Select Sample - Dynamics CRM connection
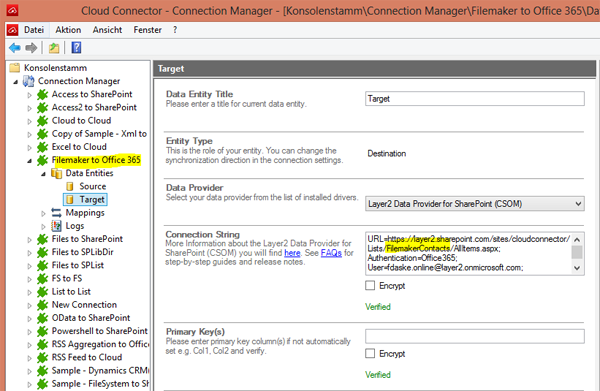Image resolution: width=600 pixels, height=391 pixels. tap(100, 371)
